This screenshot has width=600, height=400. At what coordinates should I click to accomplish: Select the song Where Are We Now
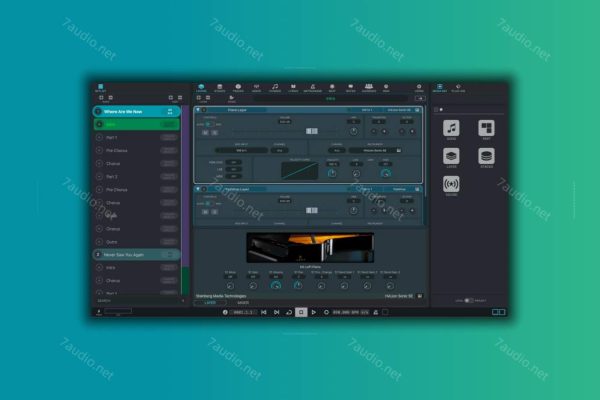click(x=136, y=111)
